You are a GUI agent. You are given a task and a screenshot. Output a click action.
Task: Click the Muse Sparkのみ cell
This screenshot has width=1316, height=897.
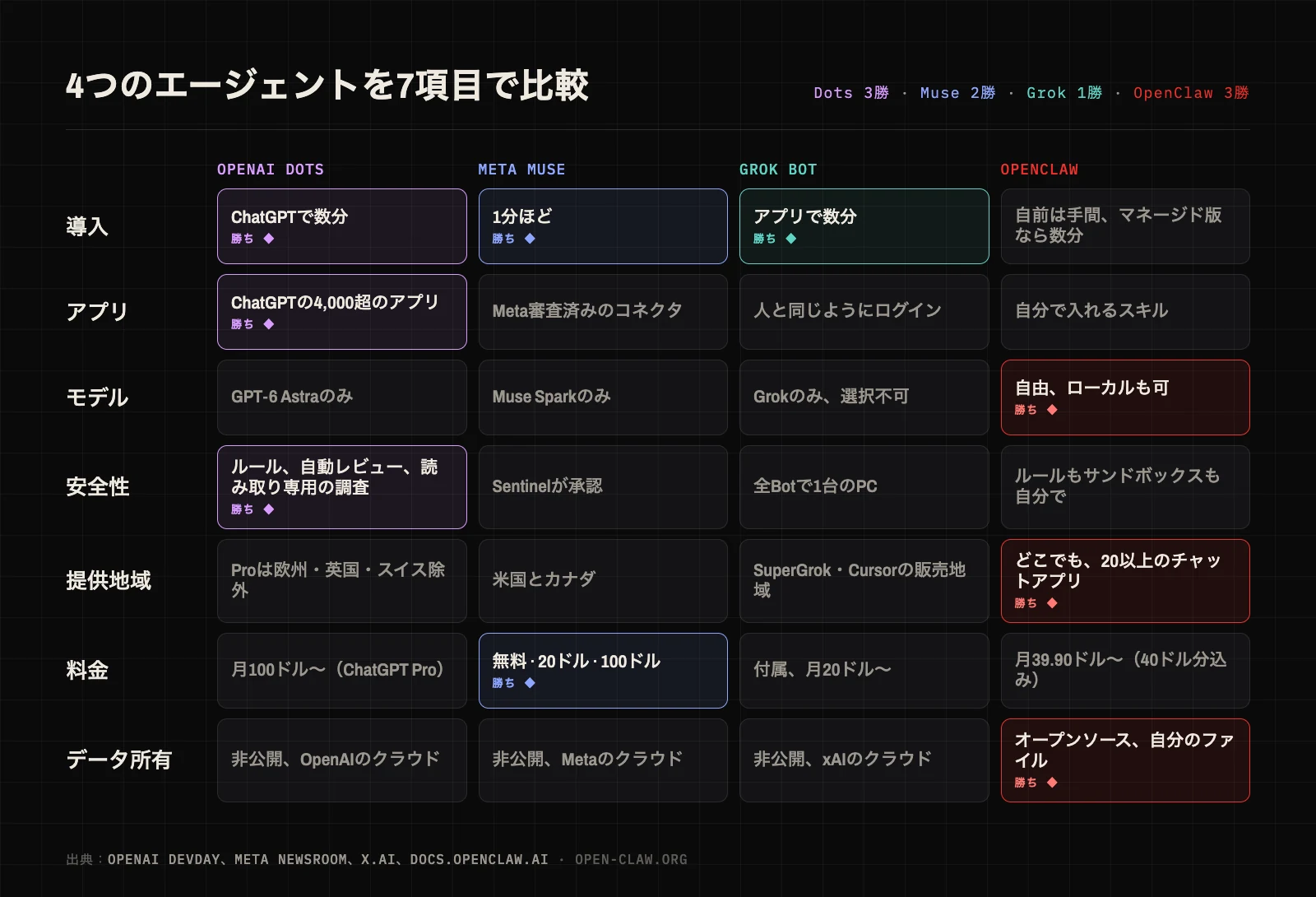pos(603,397)
